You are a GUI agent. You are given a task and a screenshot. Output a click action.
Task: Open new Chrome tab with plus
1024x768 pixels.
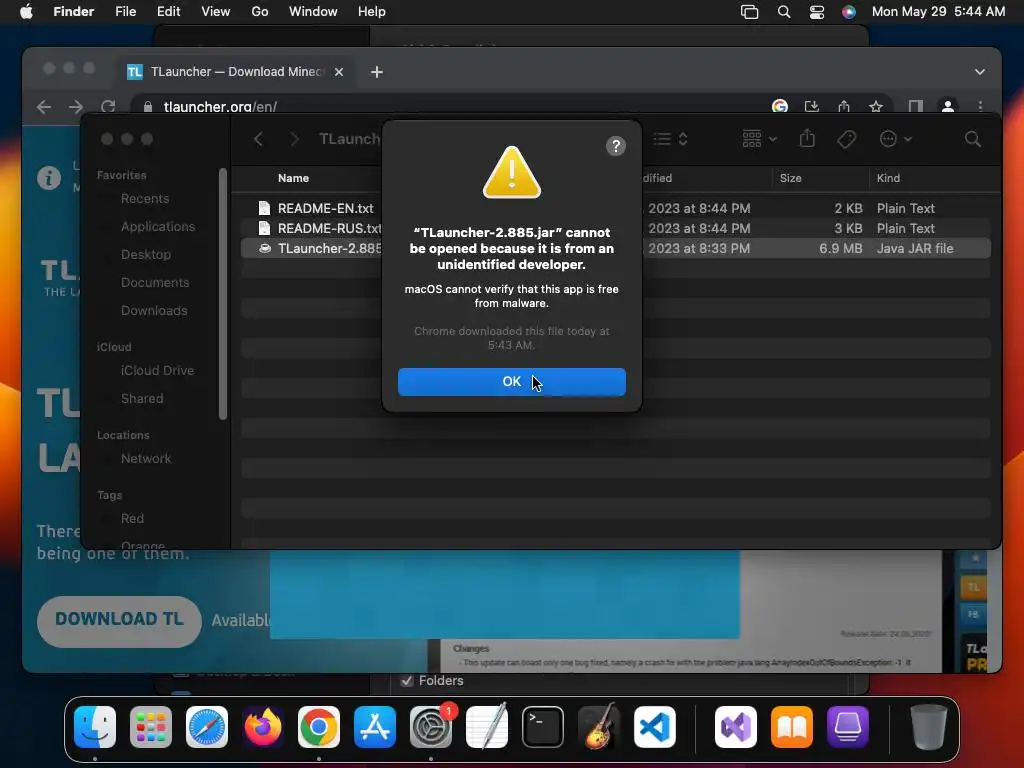377,72
